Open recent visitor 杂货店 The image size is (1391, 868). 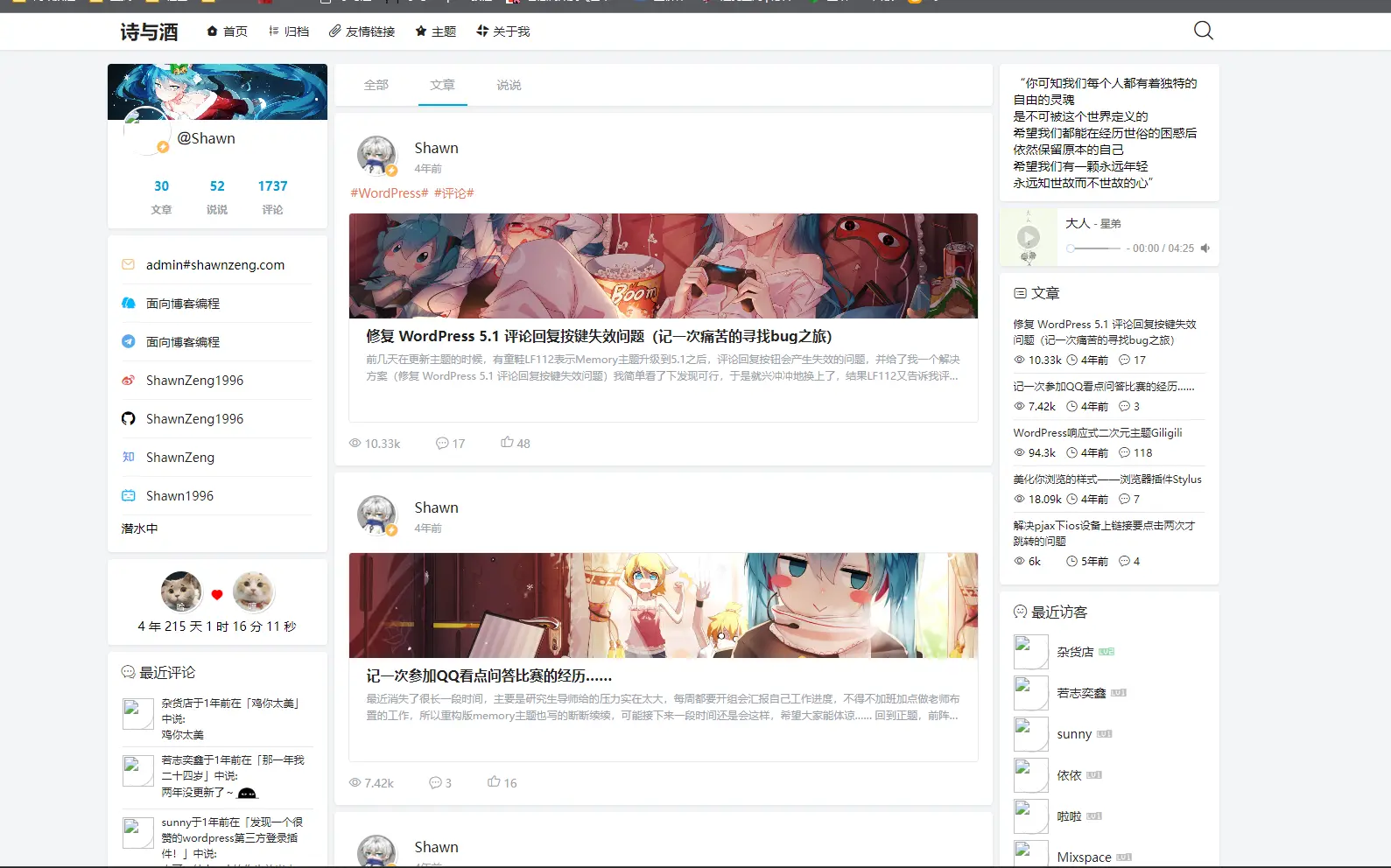click(1075, 652)
